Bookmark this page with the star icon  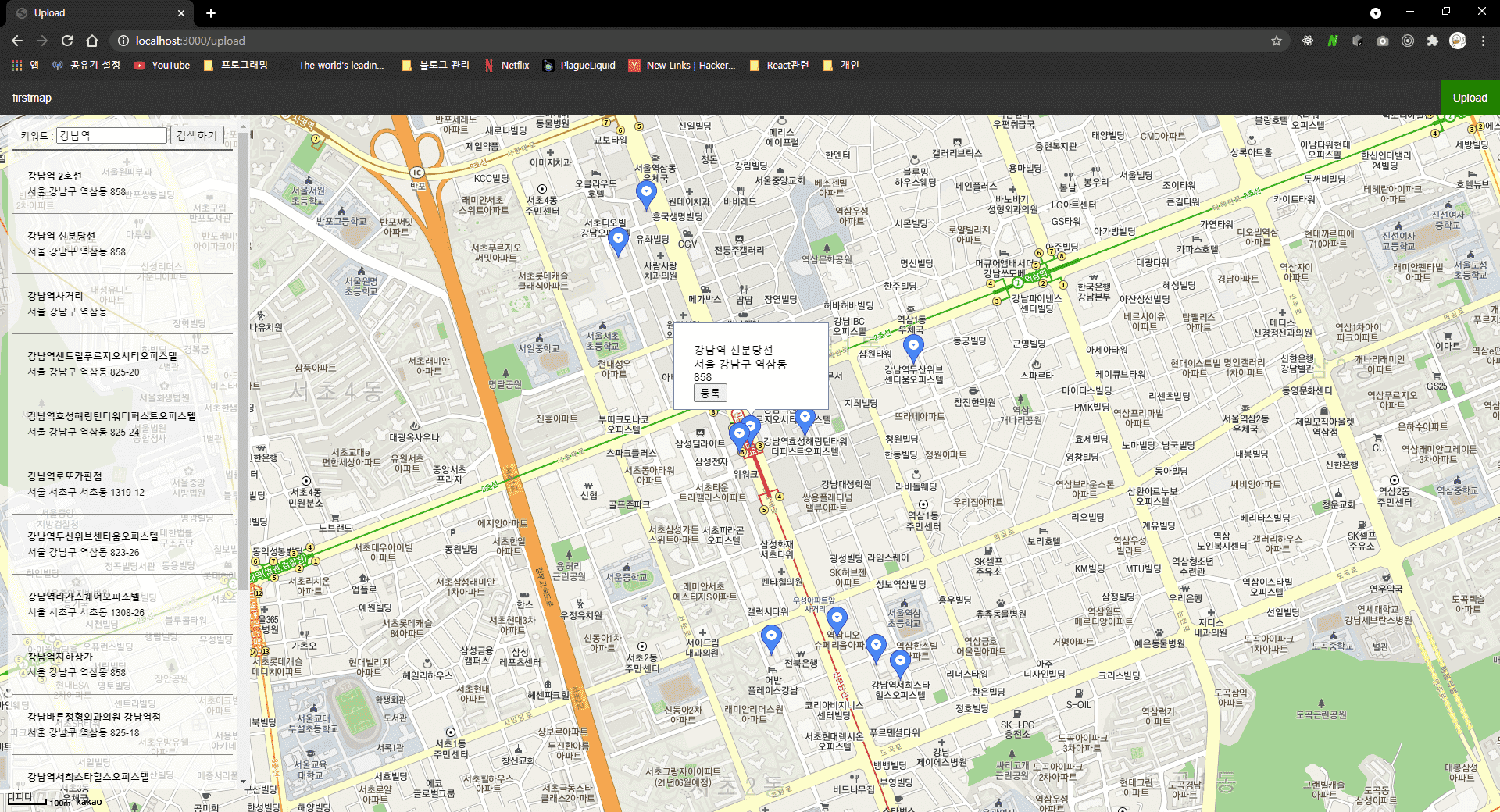pyautogui.click(x=1277, y=41)
